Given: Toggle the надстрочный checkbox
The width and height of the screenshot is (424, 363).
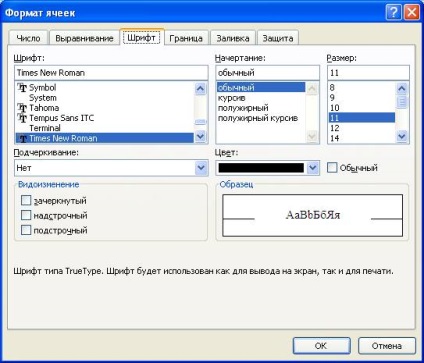Looking at the screenshot, I should (26, 215).
